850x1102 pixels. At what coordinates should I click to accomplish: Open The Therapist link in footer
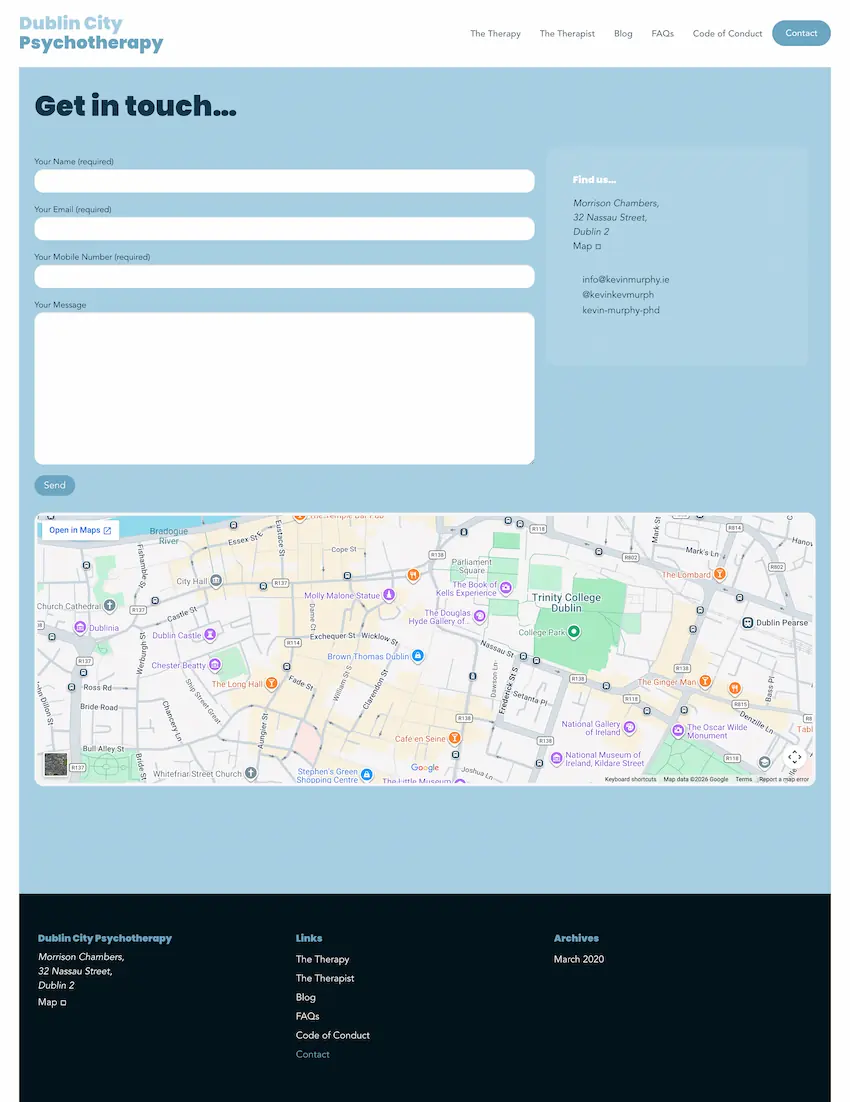(325, 978)
